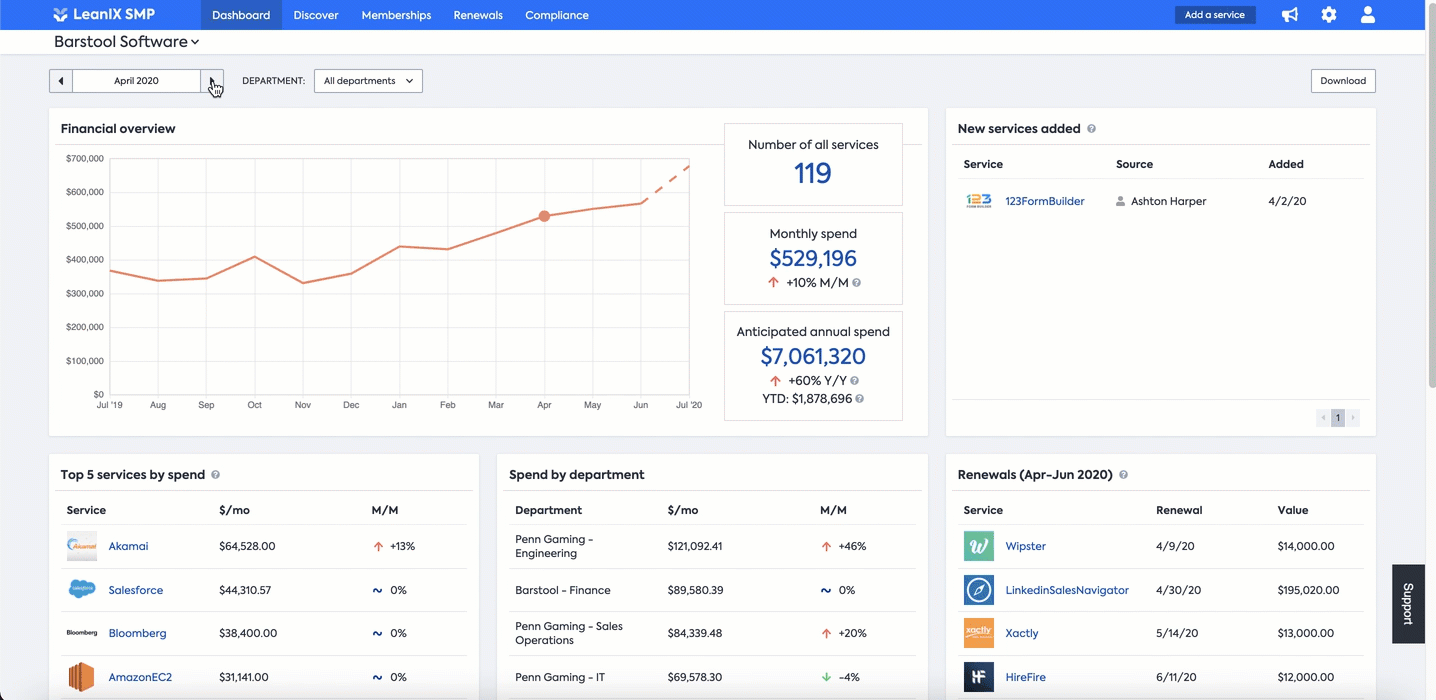
Task: Click the AmazonEC2 logo icon
Action: [82, 677]
